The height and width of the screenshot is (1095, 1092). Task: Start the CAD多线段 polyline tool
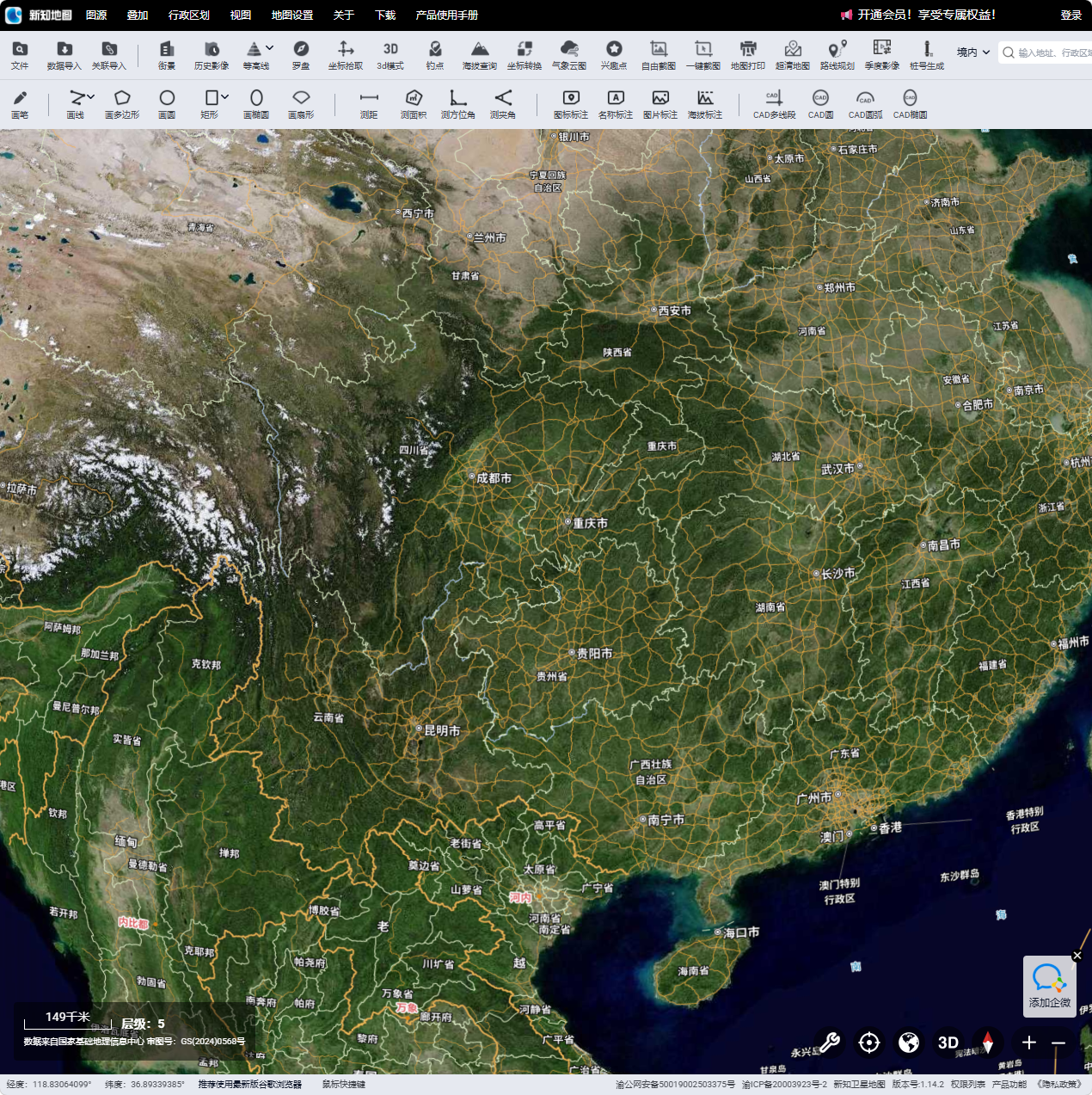coord(774,103)
